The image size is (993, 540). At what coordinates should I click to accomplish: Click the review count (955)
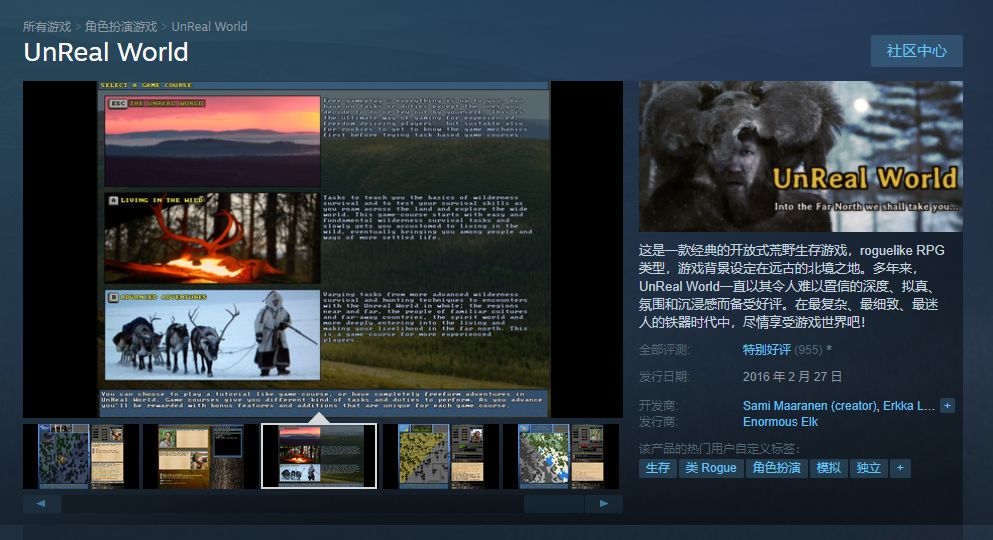pyautogui.click(x=809, y=349)
